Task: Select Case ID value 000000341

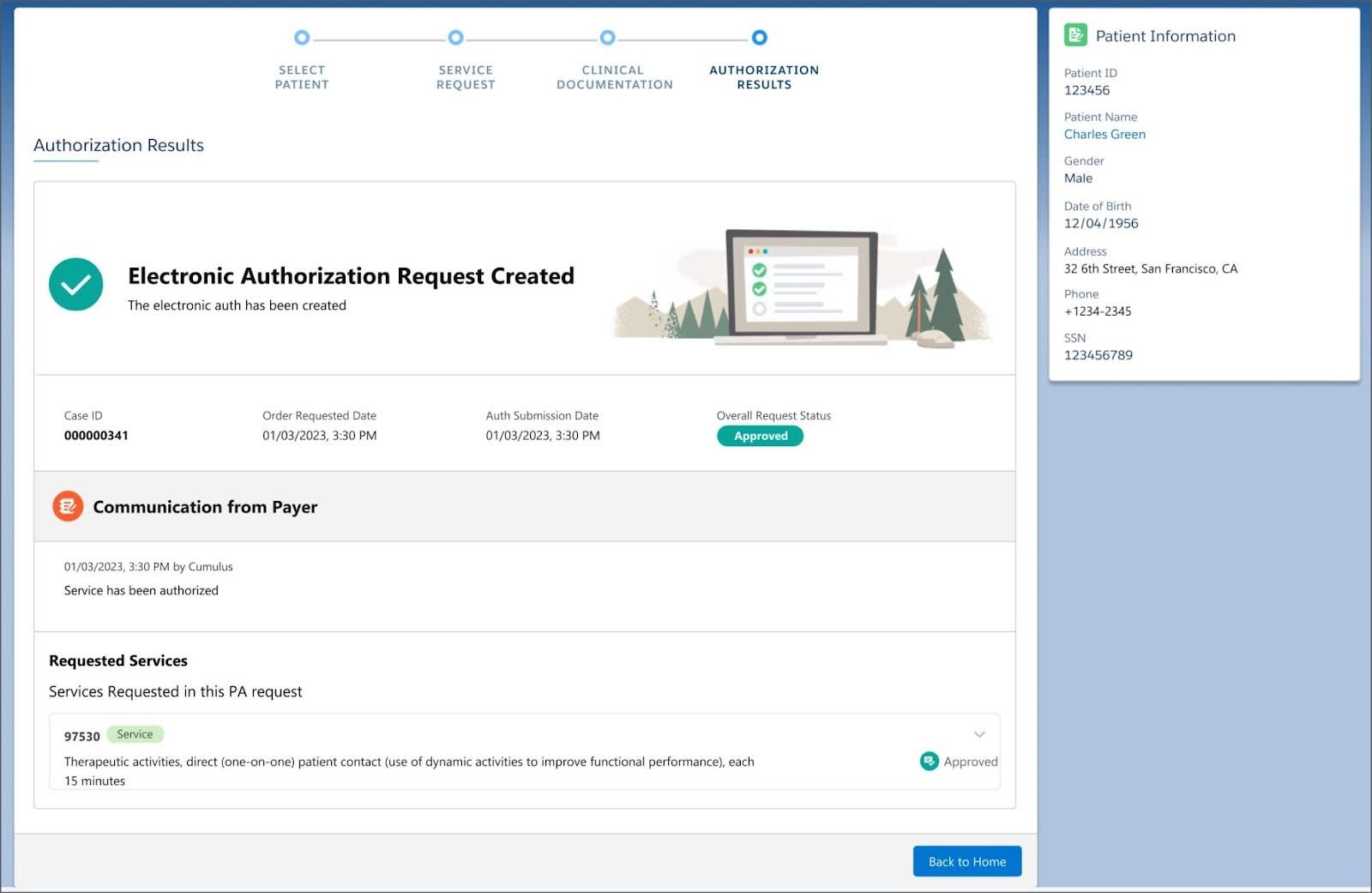Action: [x=96, y=435]
